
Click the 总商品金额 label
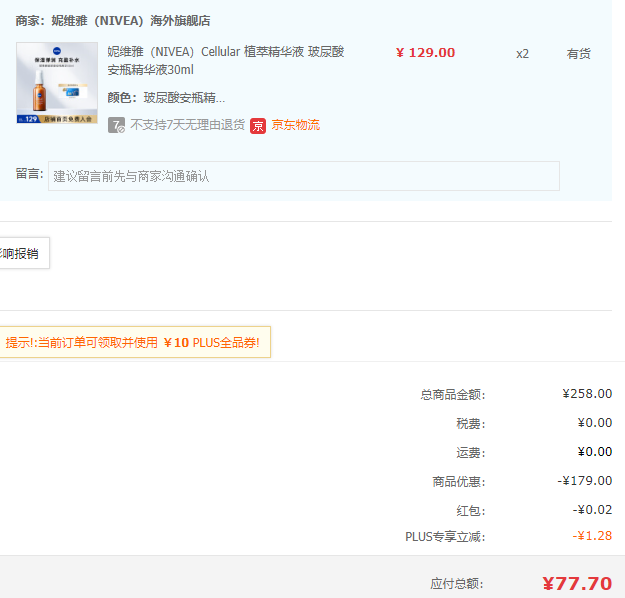click(x=453, y=395)
